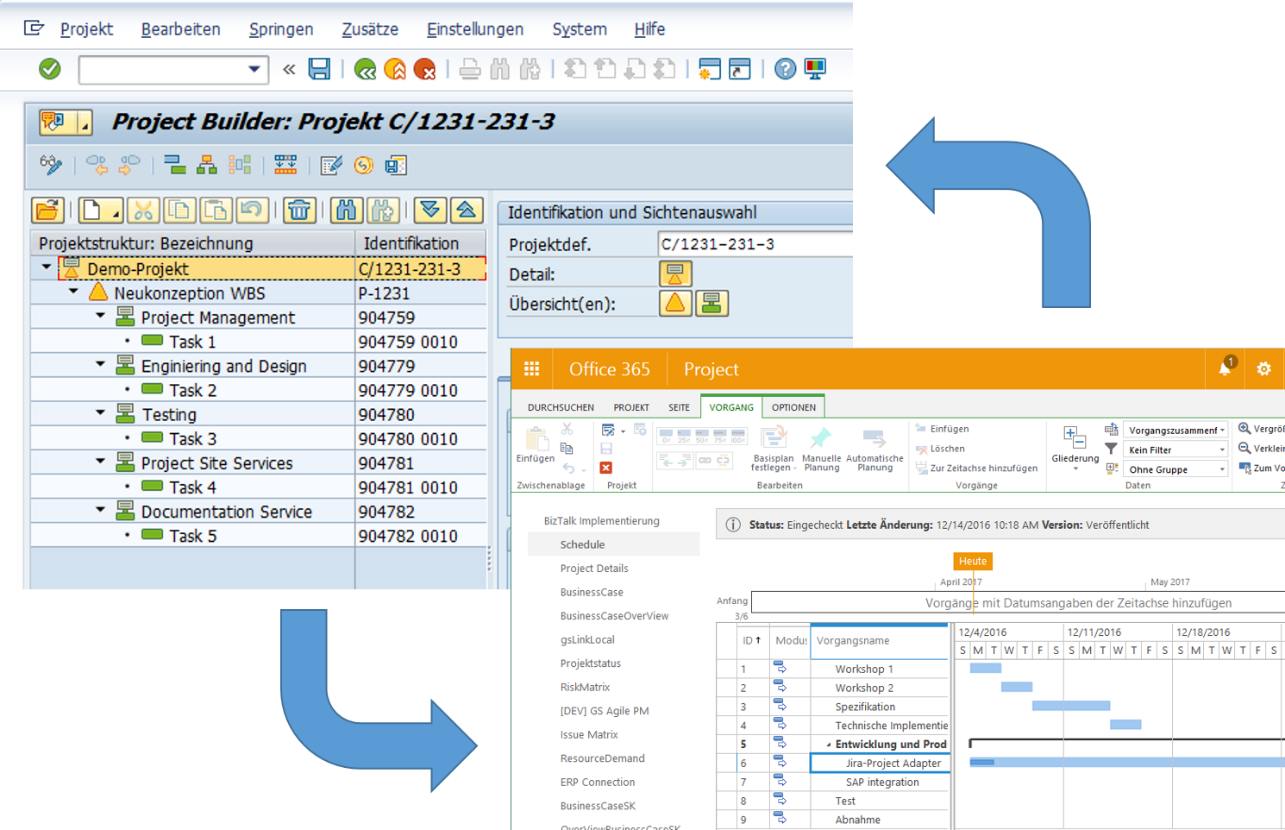
Task: Switch to the OPTIONEN ribbon tab
Action: pyautogui.click(x=793, y=407)
